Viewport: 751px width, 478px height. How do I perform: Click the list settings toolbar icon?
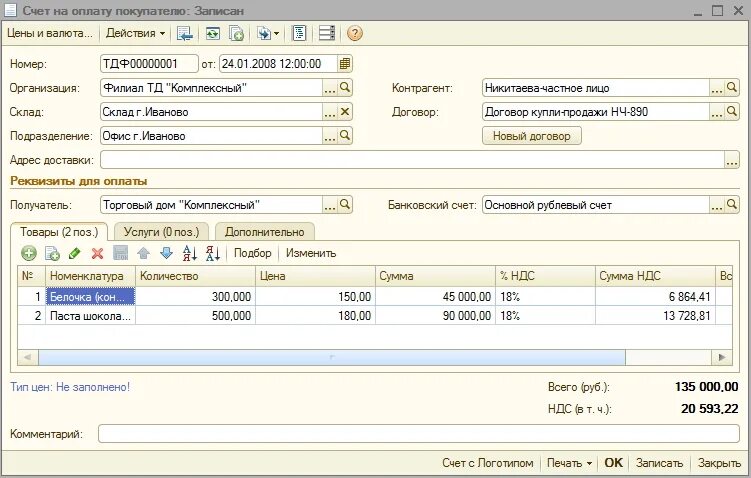(327, 34)
